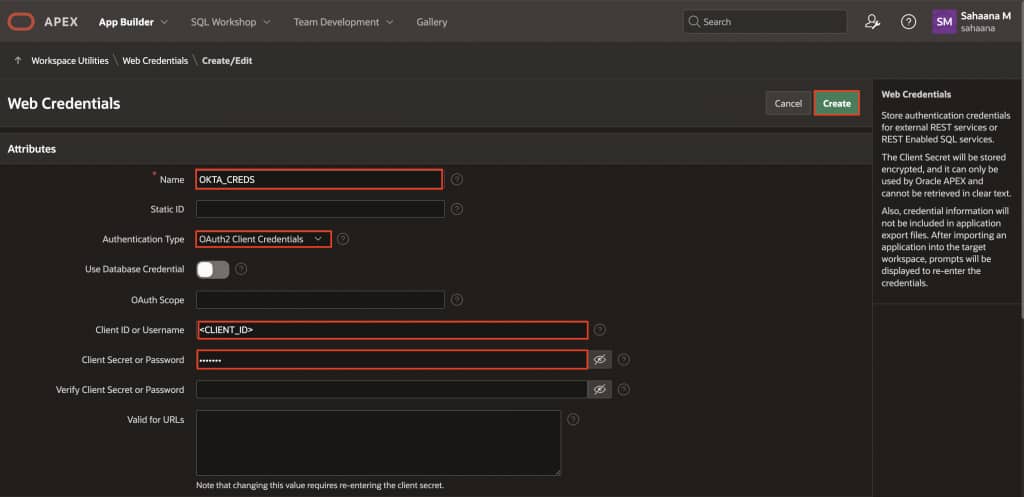Screen dimensions: 1024x497
Task: Click the OAuth Scope input field
Action: (x=320, y=300)
